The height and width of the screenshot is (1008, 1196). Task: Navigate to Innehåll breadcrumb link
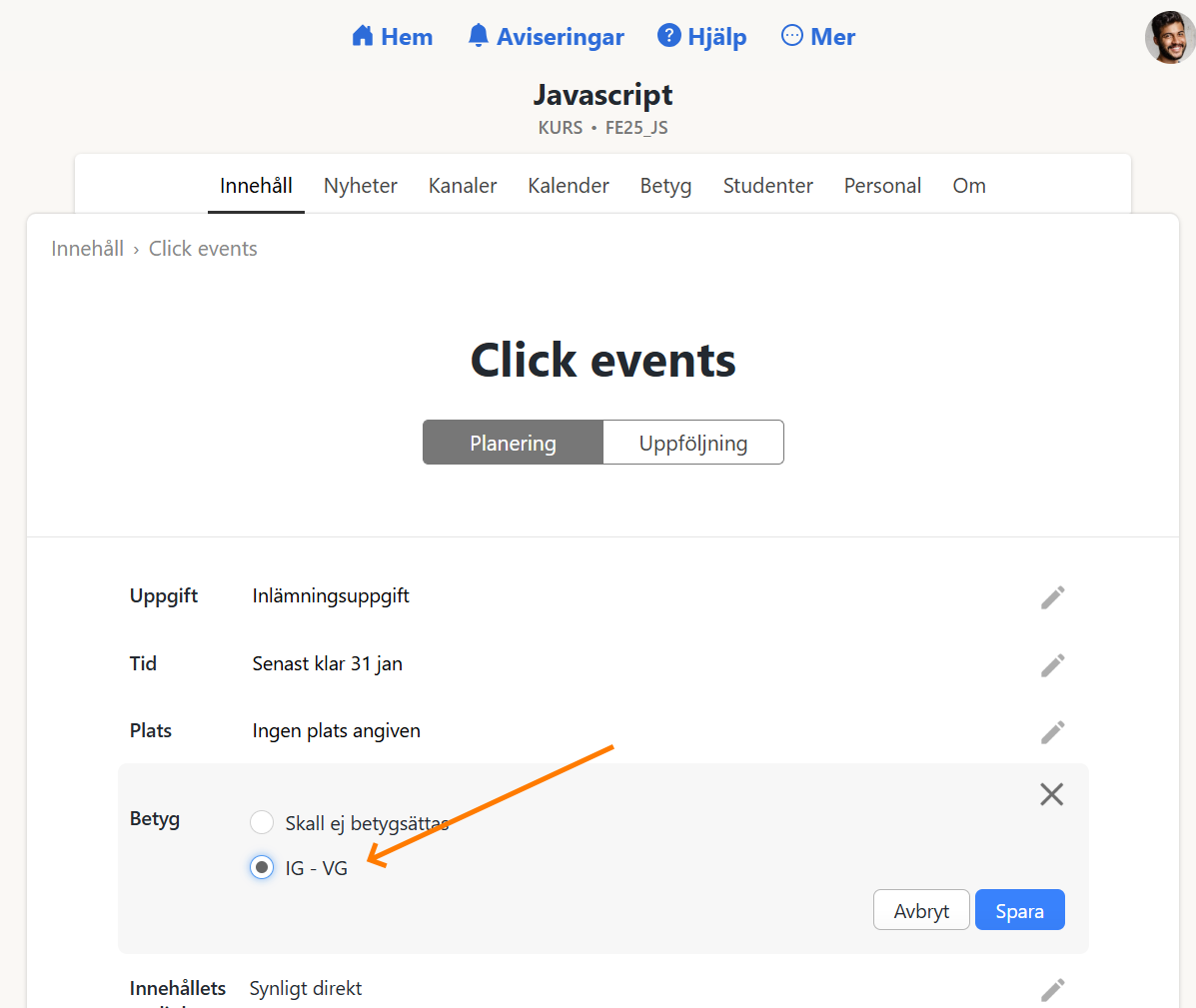click(x=88, y=249)
